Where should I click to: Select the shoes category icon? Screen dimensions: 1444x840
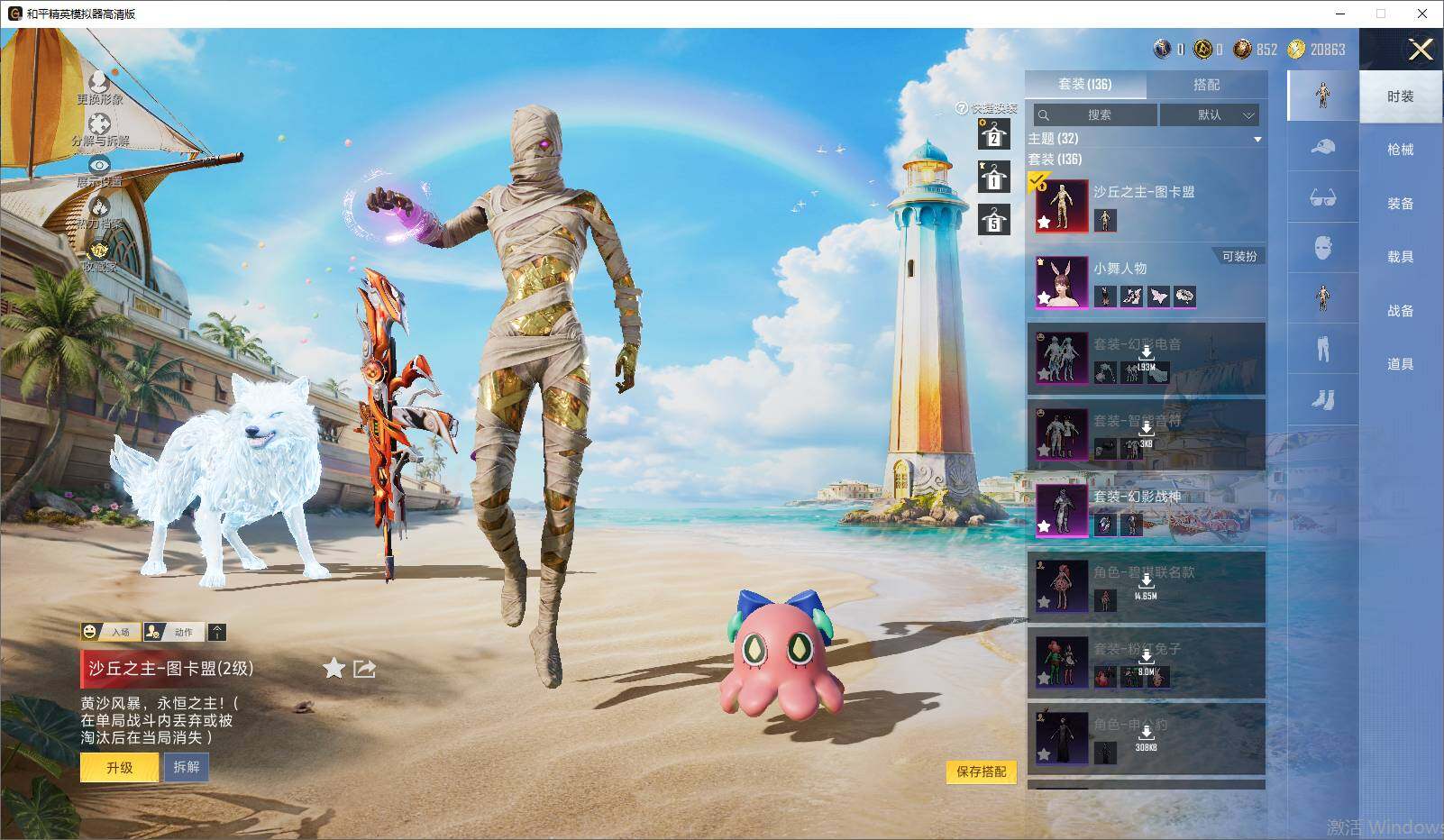pos(1322,399)
